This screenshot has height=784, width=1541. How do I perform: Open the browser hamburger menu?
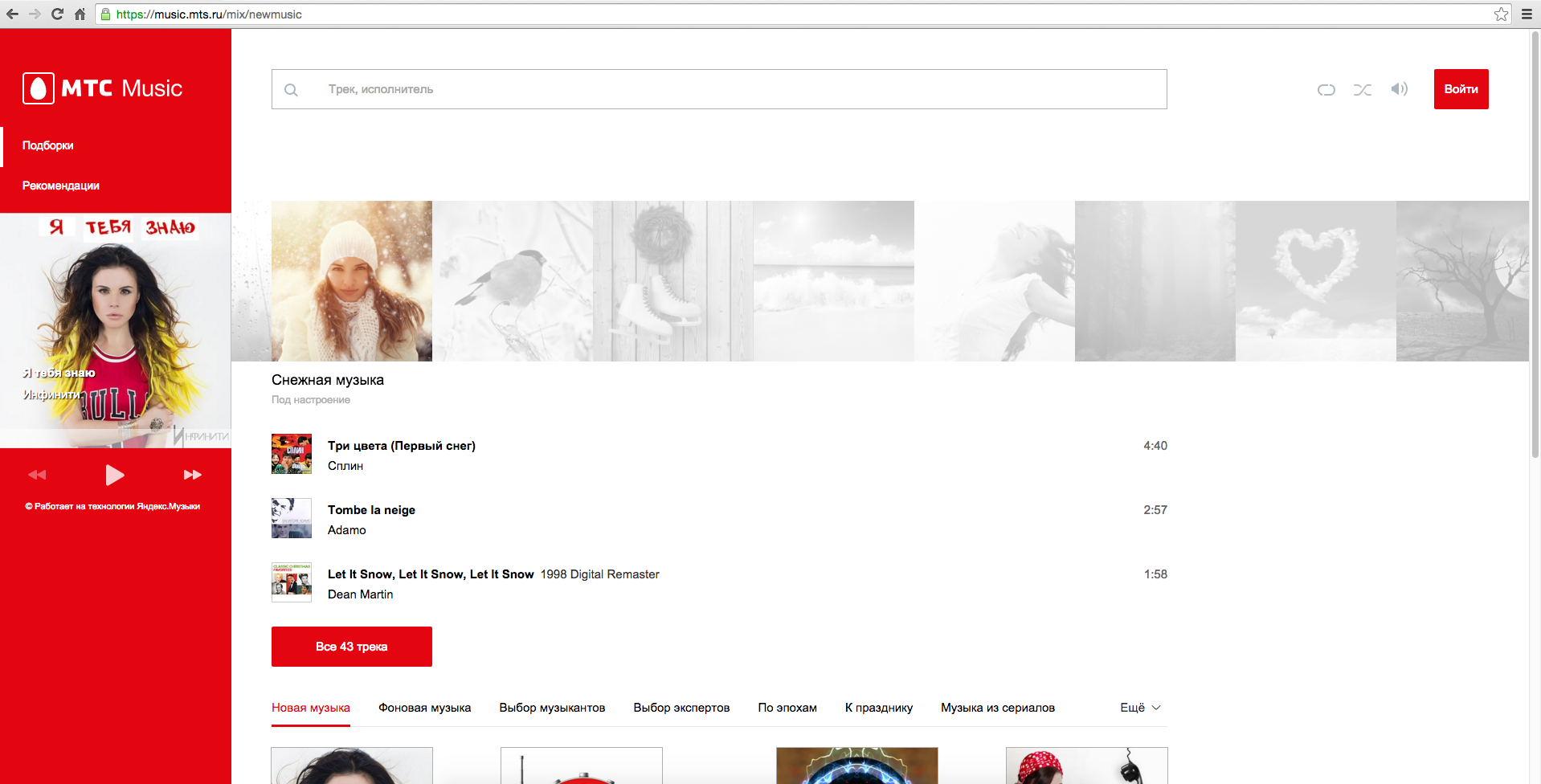(x=1526, y=14)
